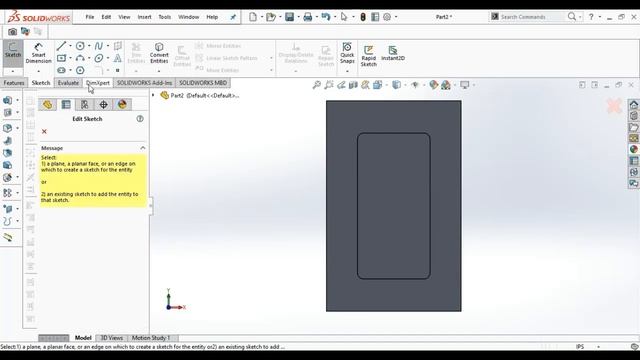Select the Polygon sketch tool
The height and width of the screenshot is (360, 640).
coord(80,70)
